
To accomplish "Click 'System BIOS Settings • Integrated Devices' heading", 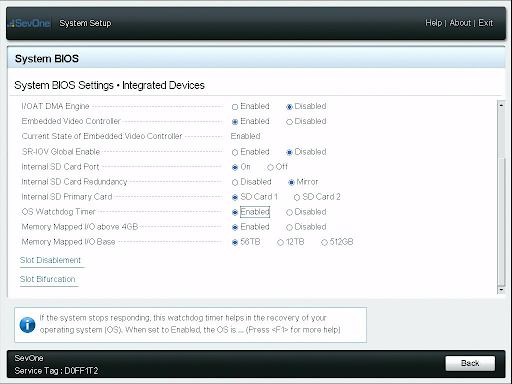I will [x=109, y=85].
